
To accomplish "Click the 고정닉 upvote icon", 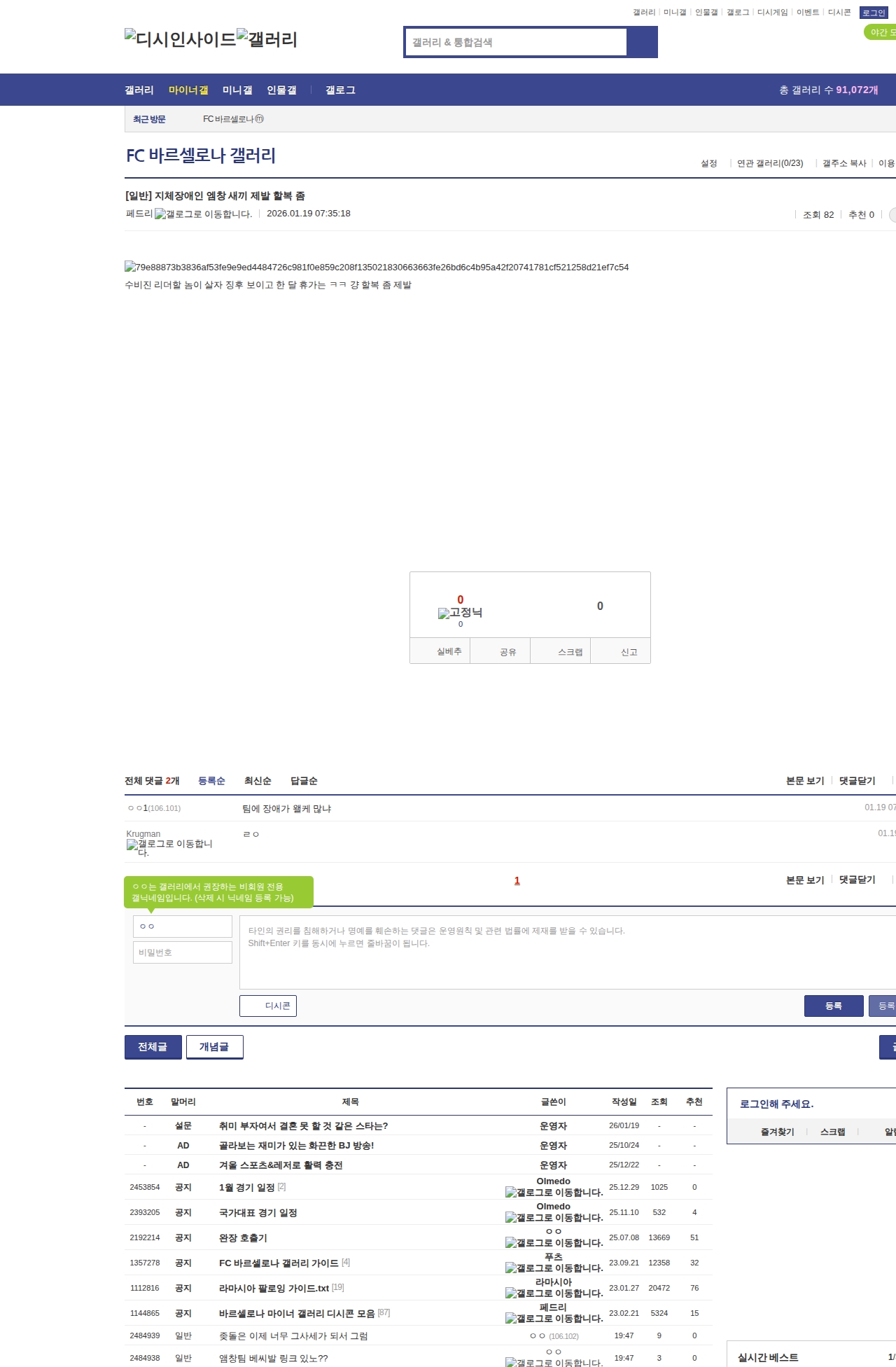I will (x=460, y=613).
